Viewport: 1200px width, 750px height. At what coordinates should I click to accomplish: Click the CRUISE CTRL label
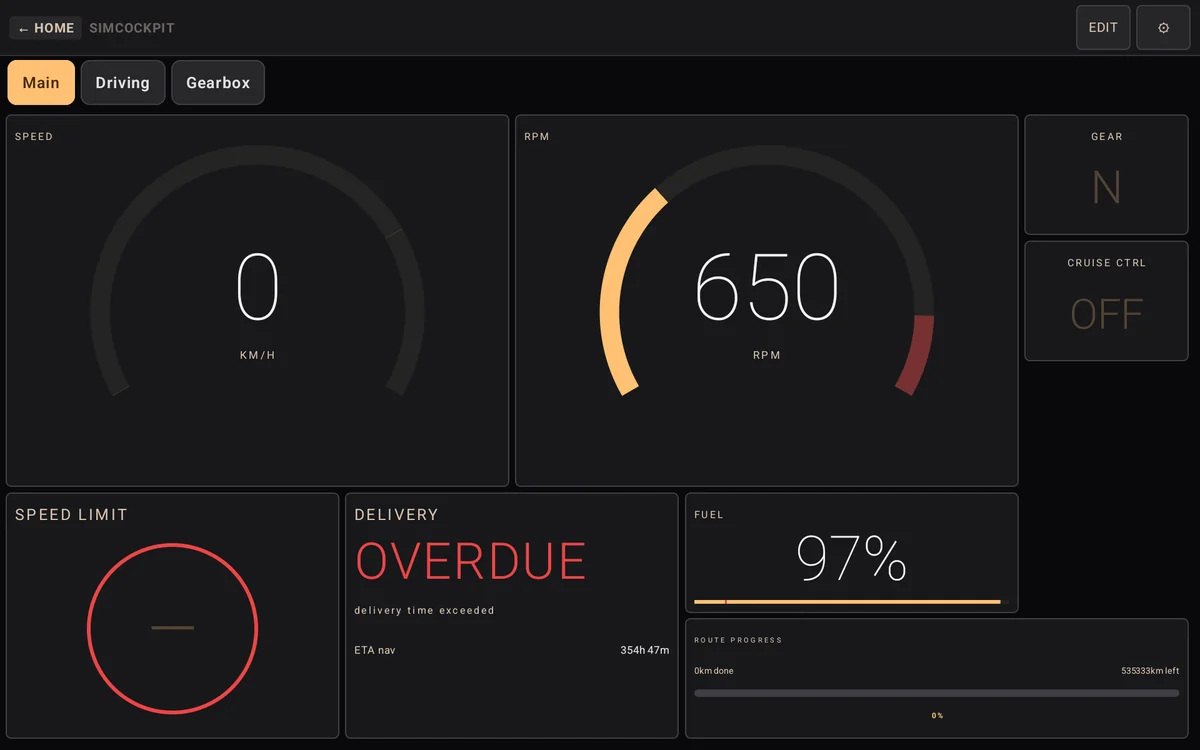tap(1106, 263)
